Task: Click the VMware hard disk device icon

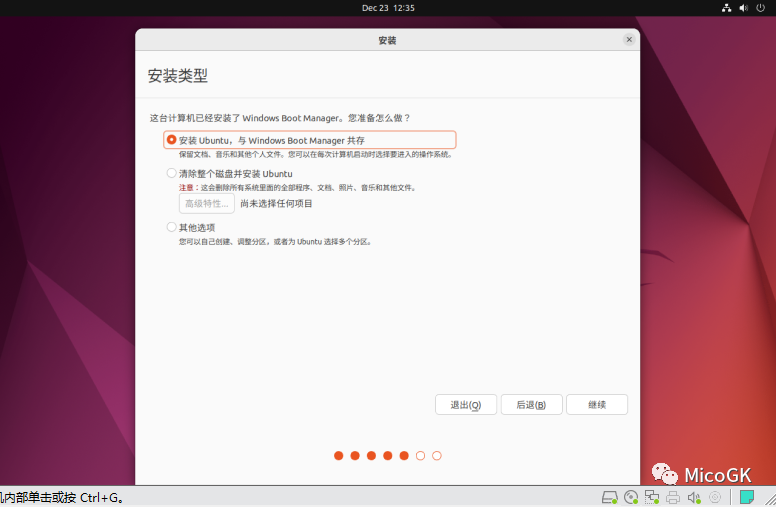Action: click(x=610, y=497)
